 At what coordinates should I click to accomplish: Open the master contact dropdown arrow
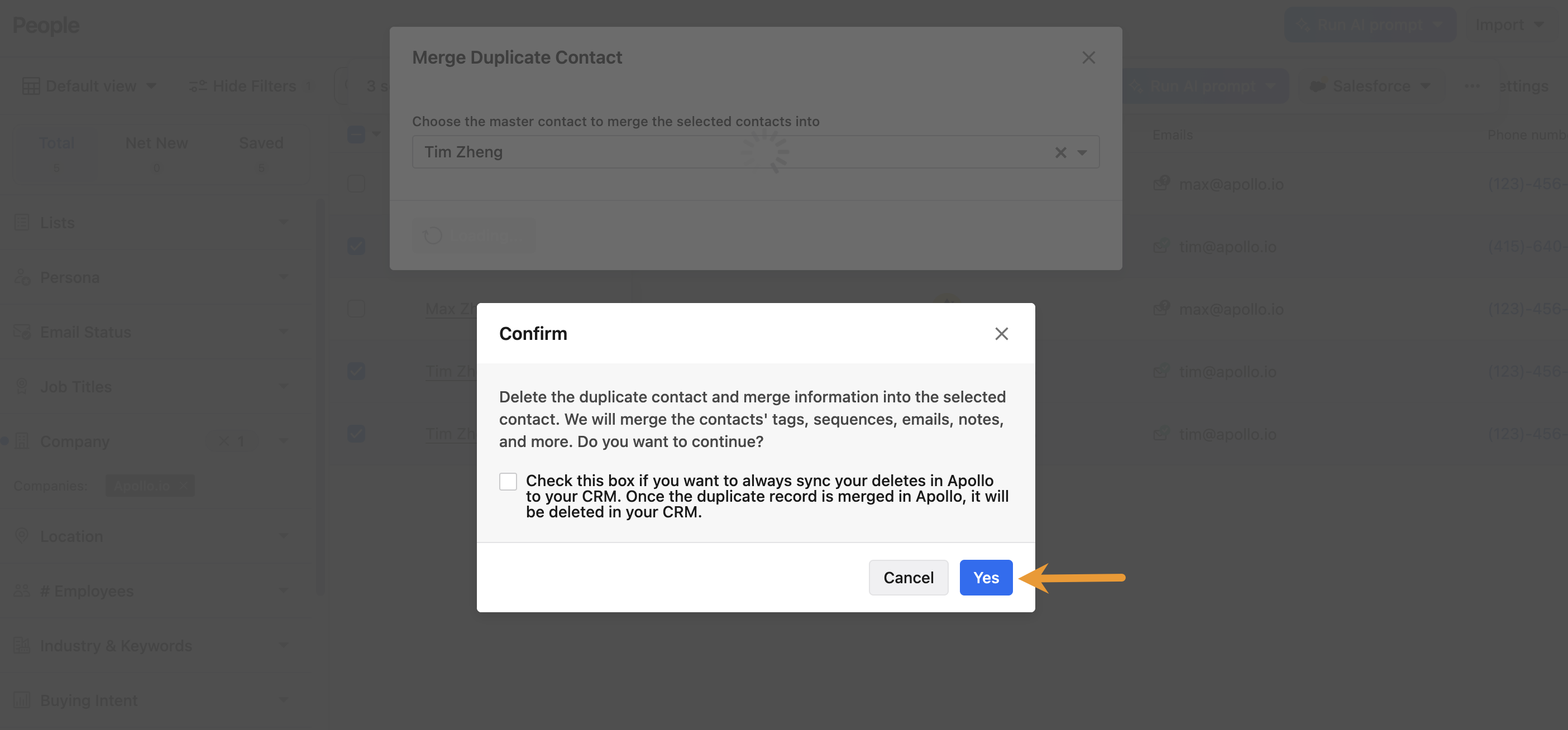click(x=1082, y=152)
